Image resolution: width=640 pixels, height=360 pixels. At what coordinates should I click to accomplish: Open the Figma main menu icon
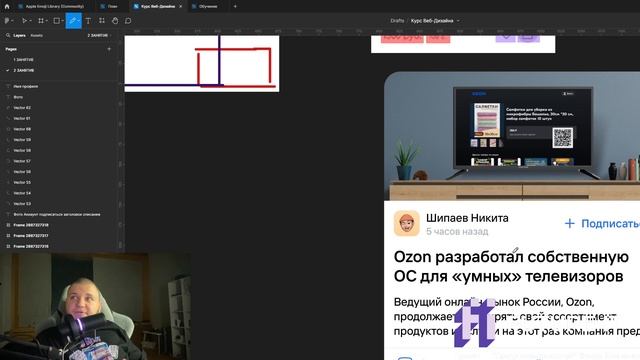pyautogui.click(x=7, y=20)
